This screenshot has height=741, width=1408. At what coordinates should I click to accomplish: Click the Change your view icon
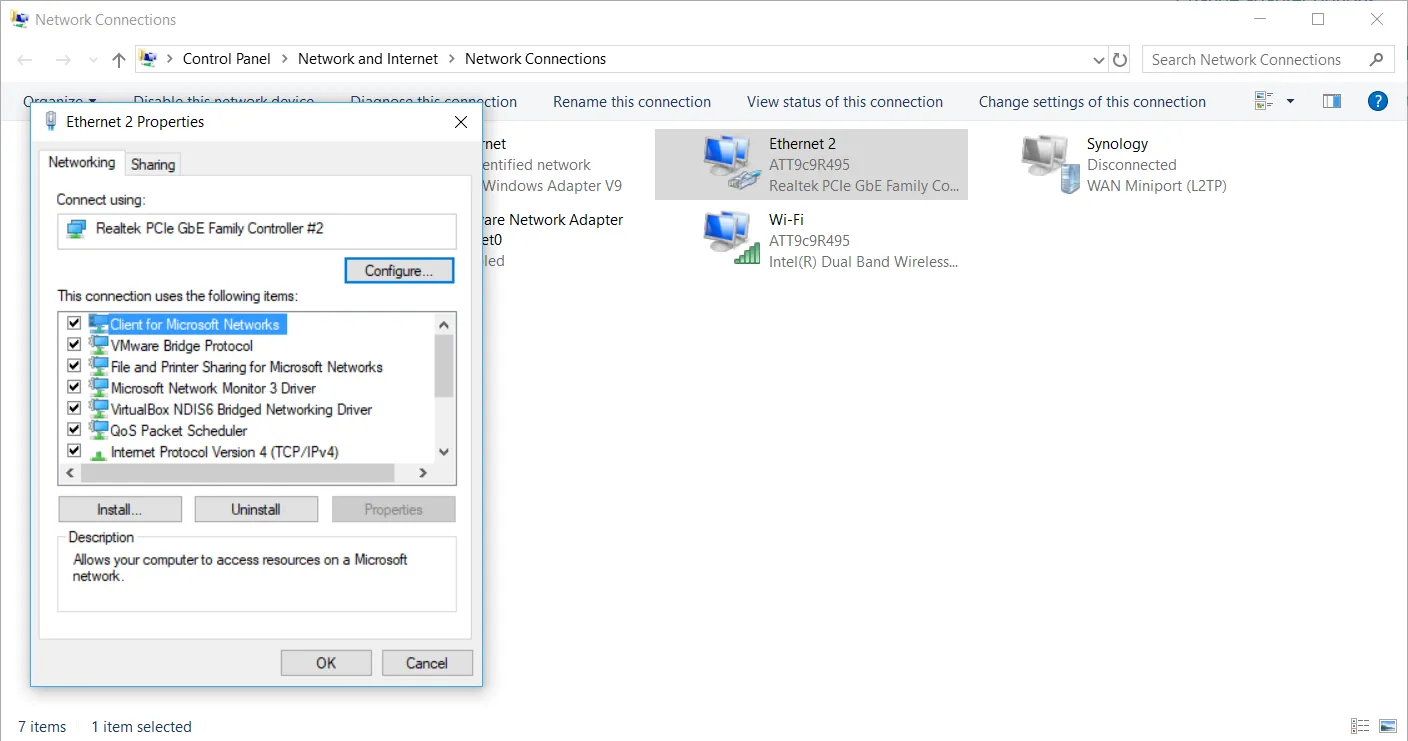(1264, 101)
